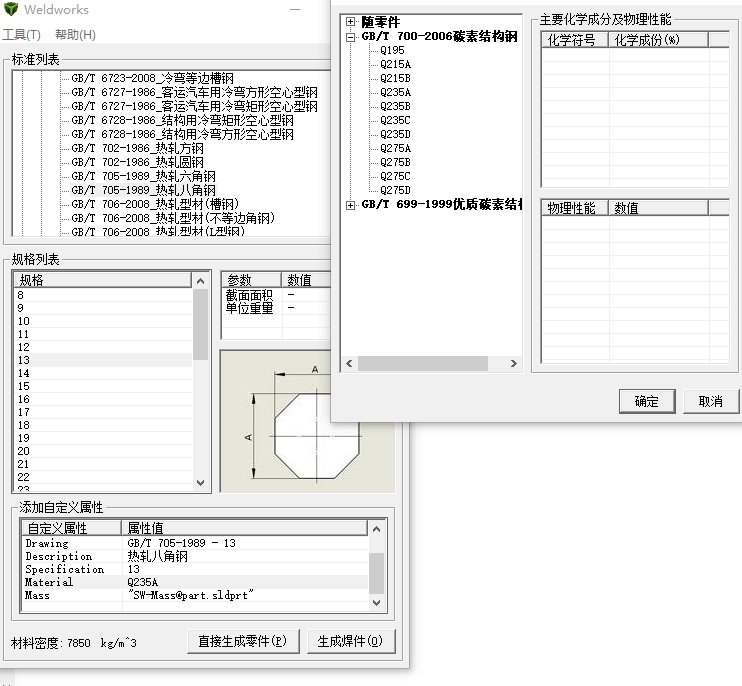
Task: Click the 规格 list scrollbar thumb
Action: pos(200,325)
